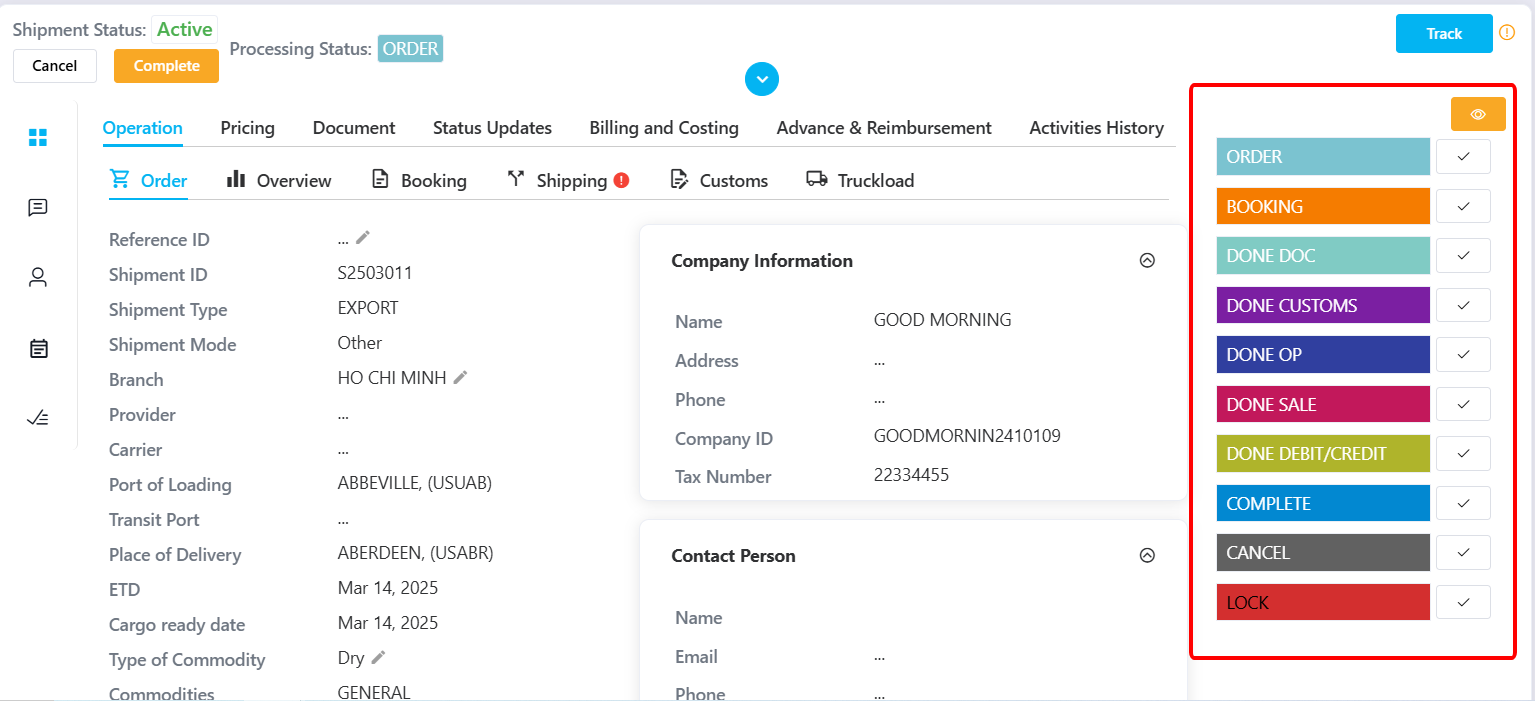Check the DONE DEBIT/CREDIT checkmark box
1535x701 pixels.
point(1463,454)
